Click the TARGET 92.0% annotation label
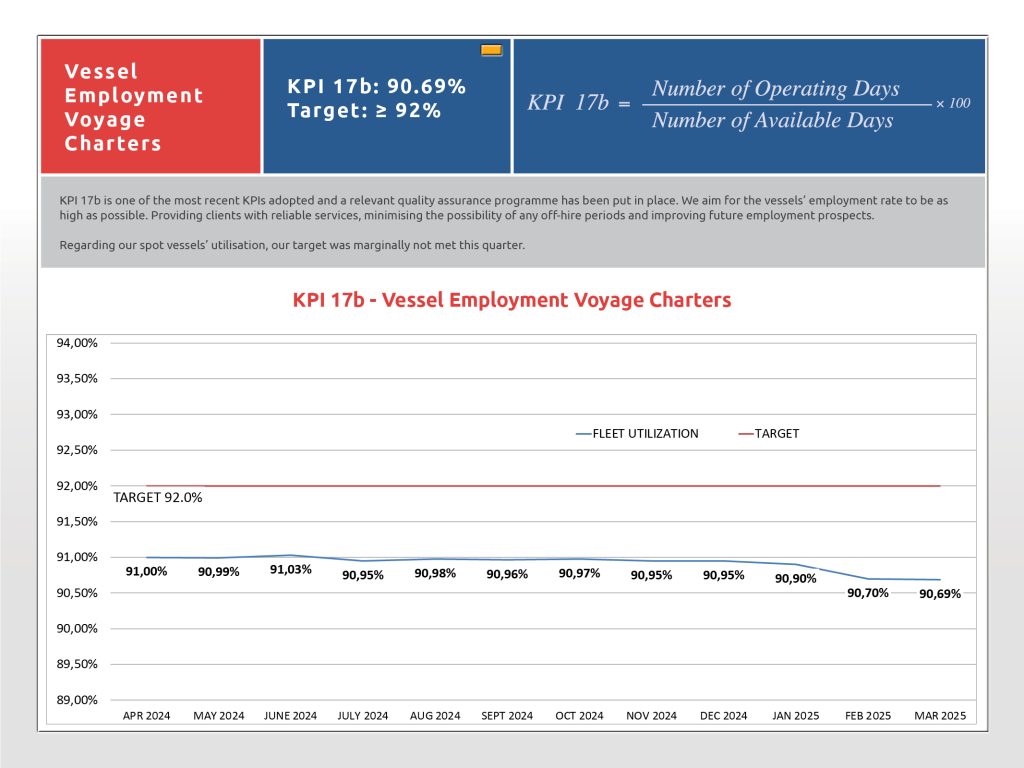This screenshot has height=768, width=1024. pos(157,498)
